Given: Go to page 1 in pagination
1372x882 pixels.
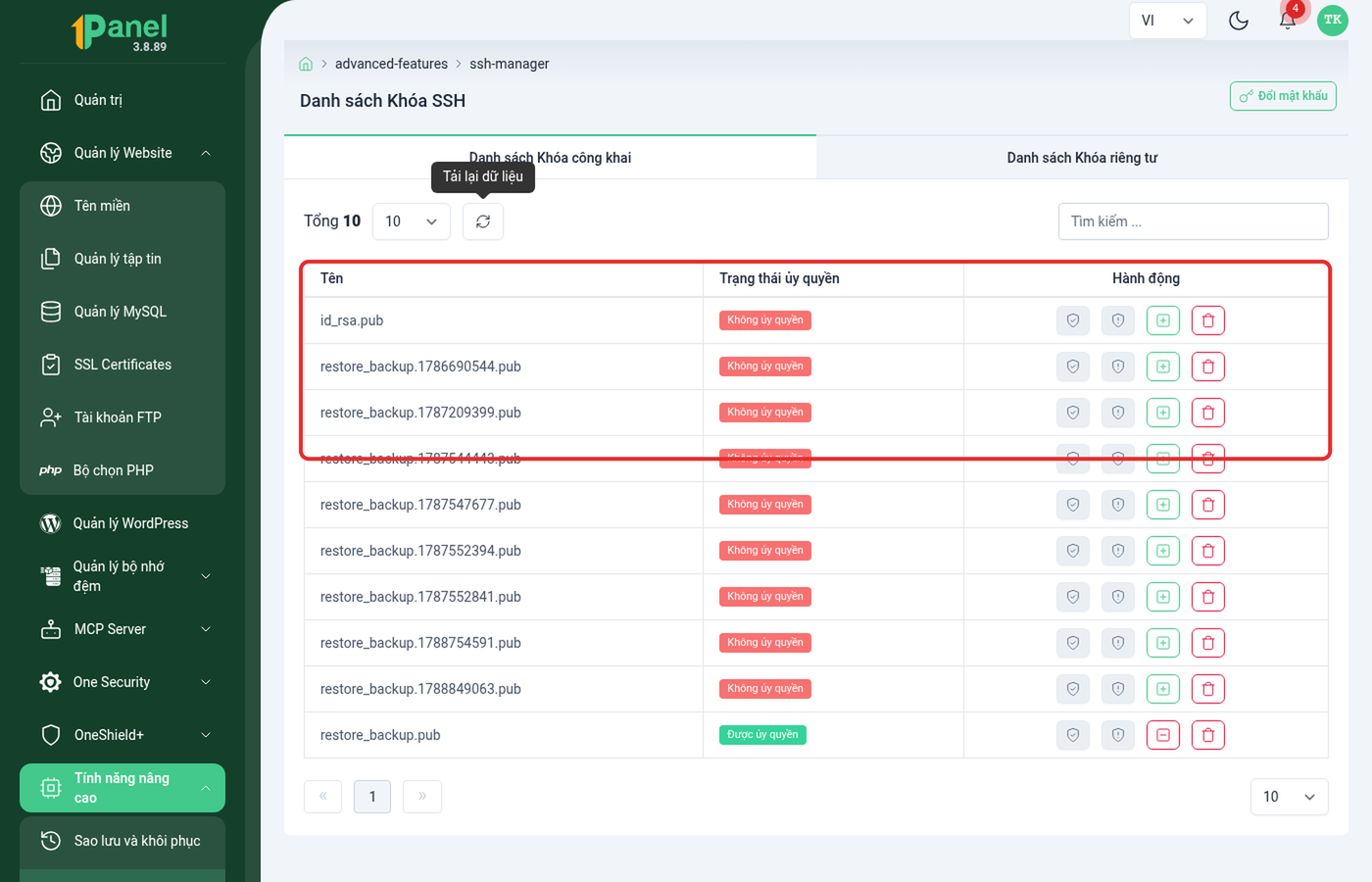Looking at the screenshot, I should click(x=372, y=797).
